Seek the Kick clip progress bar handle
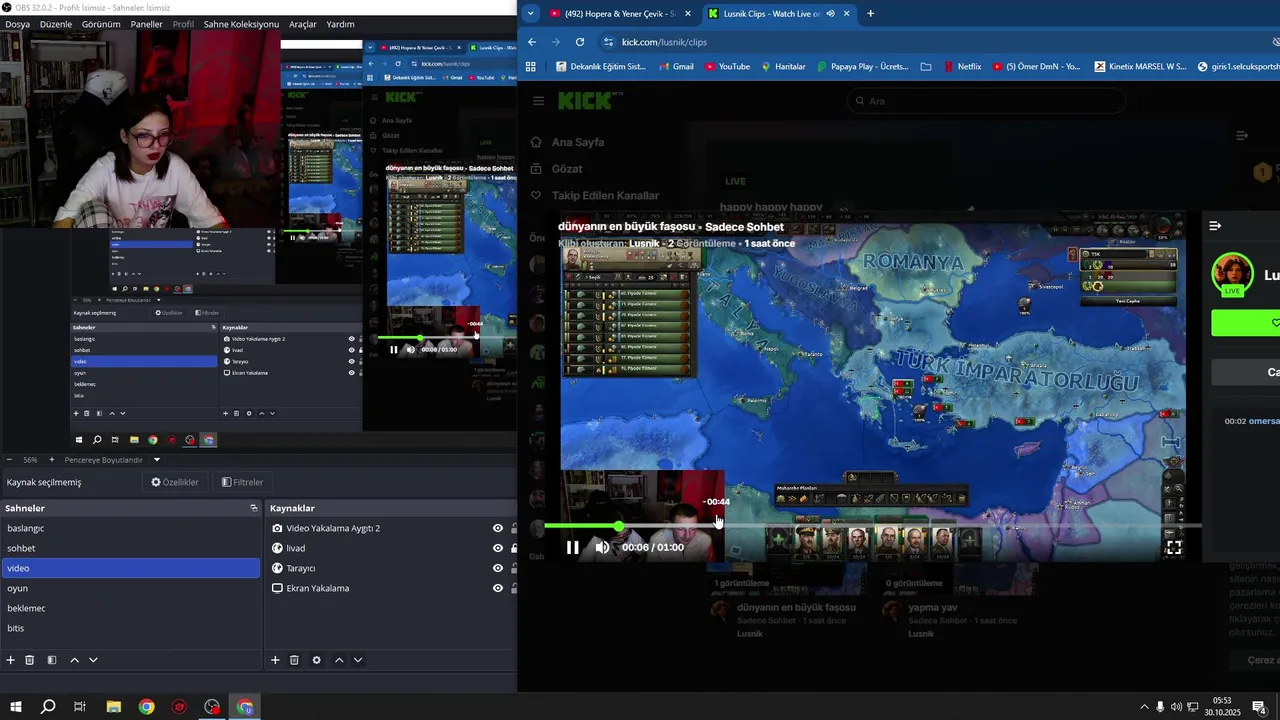This screenshot has height=720, width=1280. (619, 526)
